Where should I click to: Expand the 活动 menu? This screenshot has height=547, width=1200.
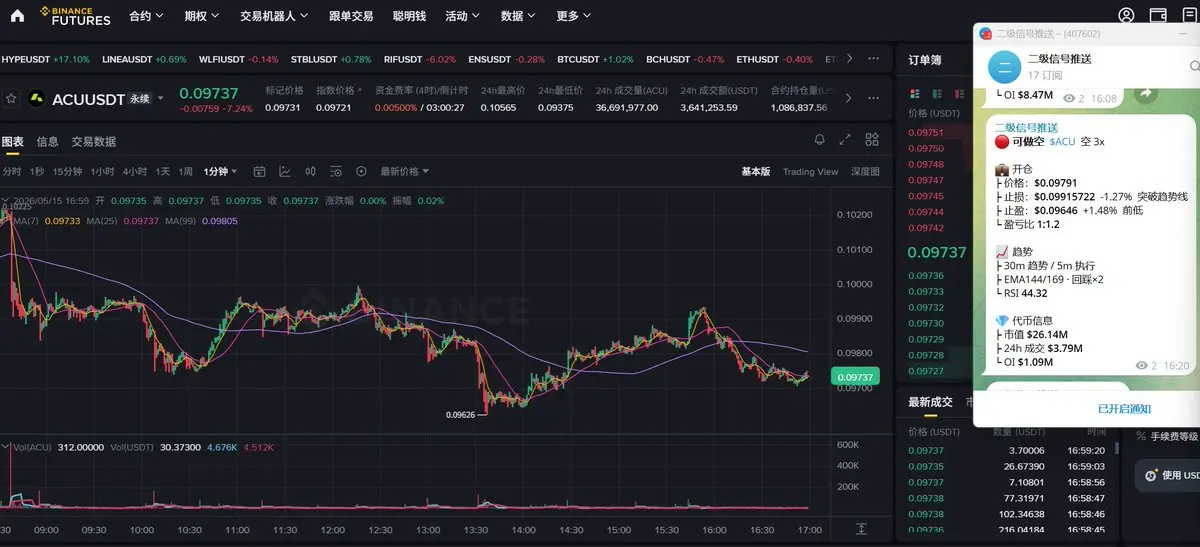pyautogui.click(x=462, y=16)
